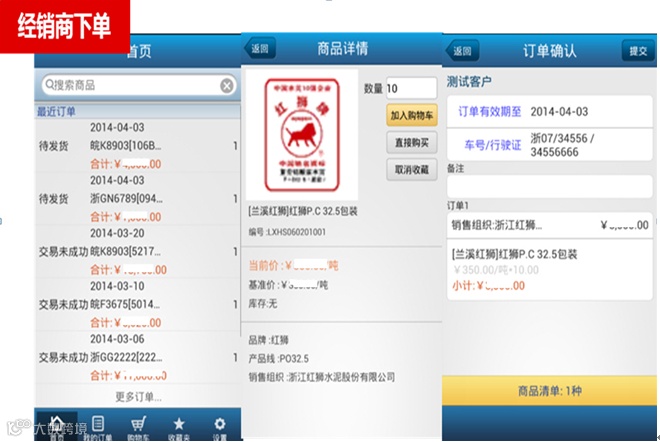Click the empty 备注 remarks field
660x442 pixels.
pyautogui.click(x=549, y=186)
